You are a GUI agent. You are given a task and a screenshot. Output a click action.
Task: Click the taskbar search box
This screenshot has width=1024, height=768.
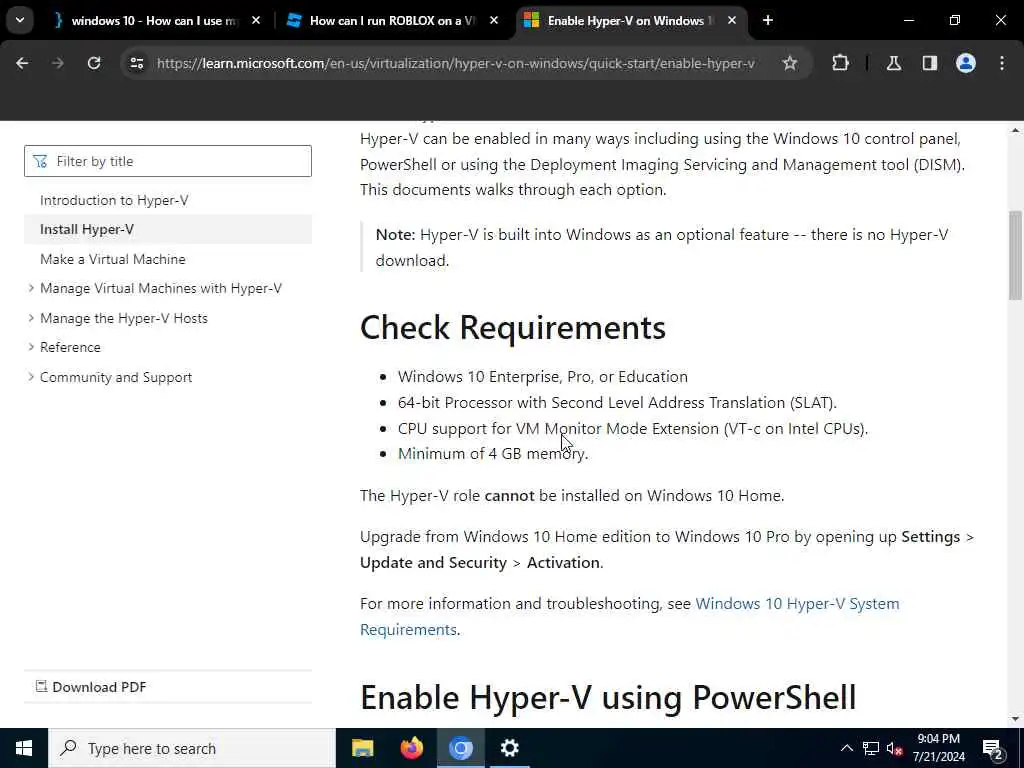pos(191,748)
